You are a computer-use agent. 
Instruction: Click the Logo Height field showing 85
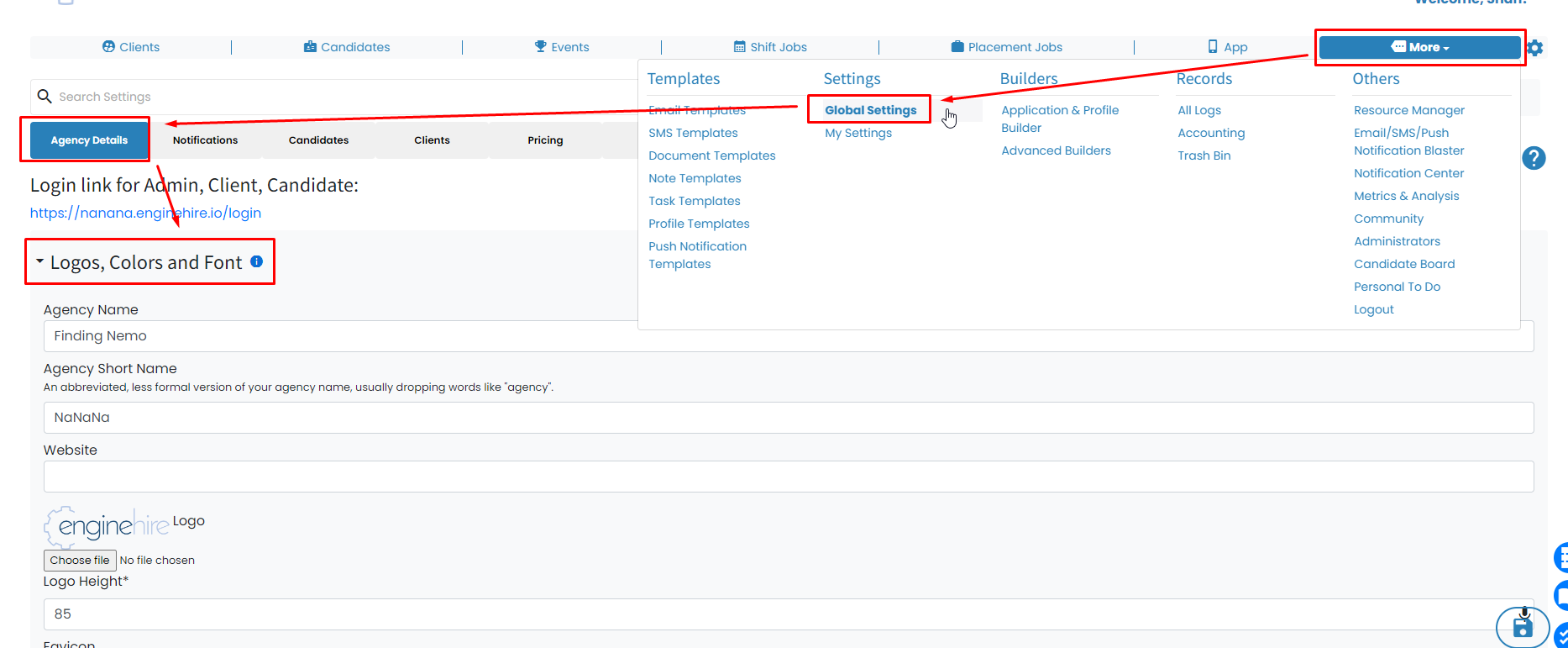pos(789,614)
